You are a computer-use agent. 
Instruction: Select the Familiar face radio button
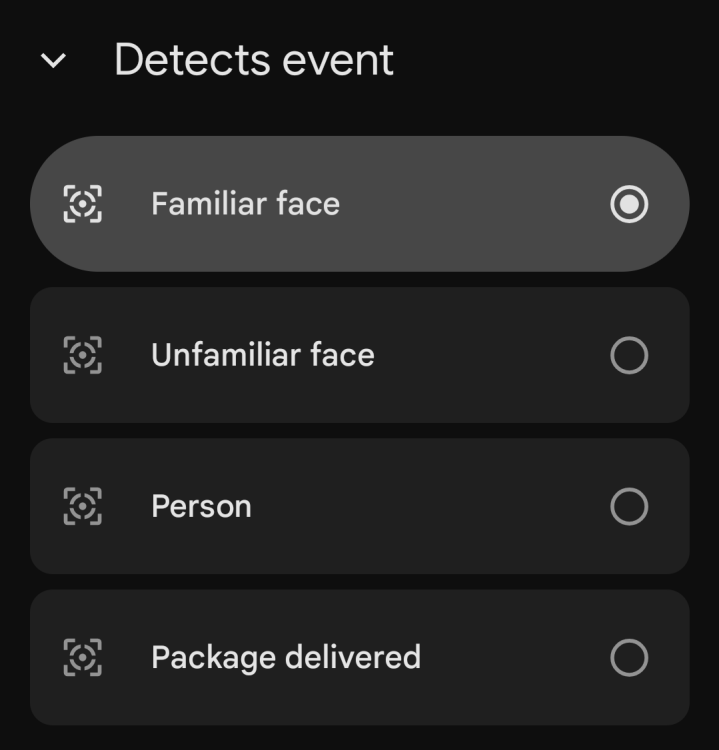[x=629, y=204]
